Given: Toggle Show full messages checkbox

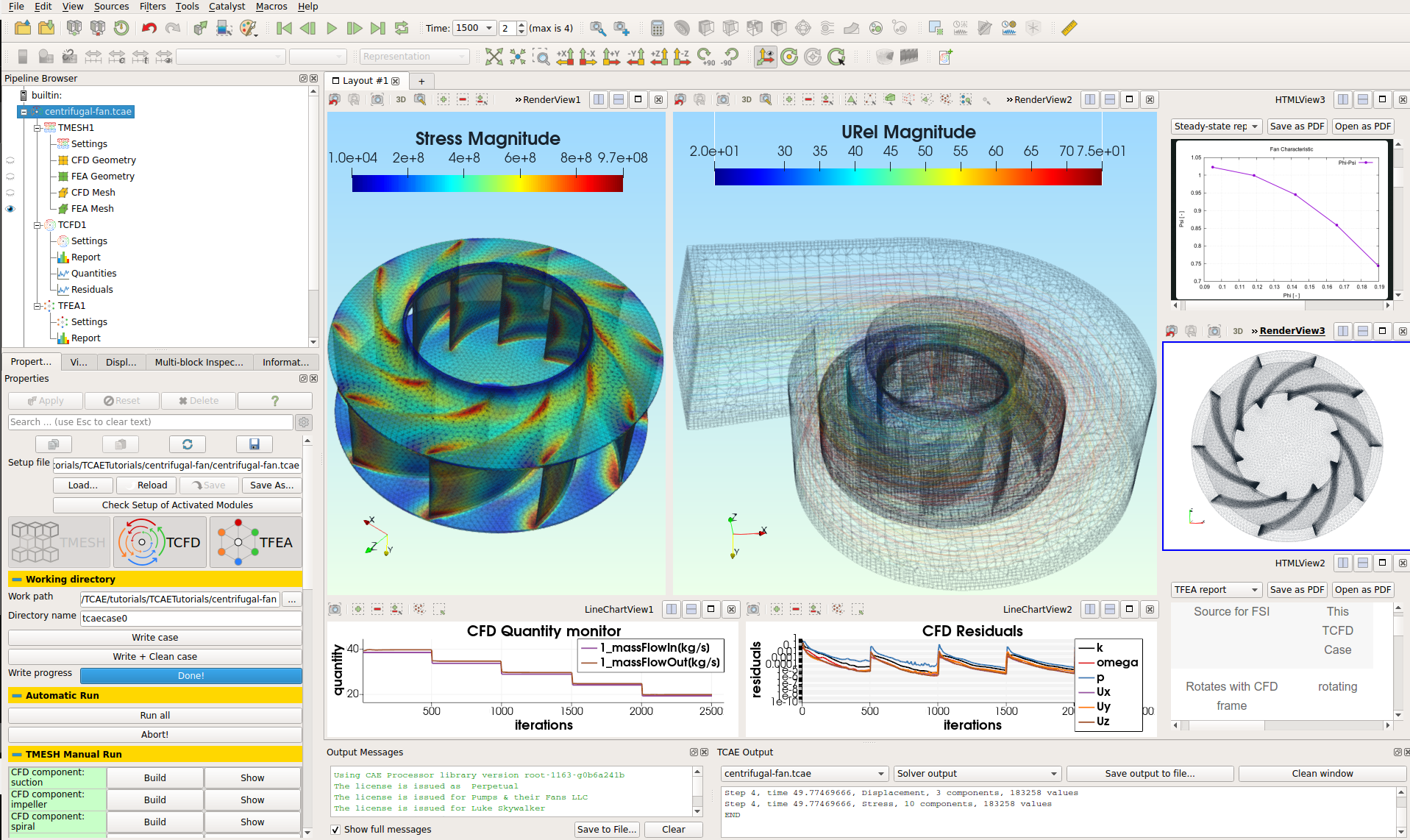Looking at the screenshot, I should (x=335, y=830).
